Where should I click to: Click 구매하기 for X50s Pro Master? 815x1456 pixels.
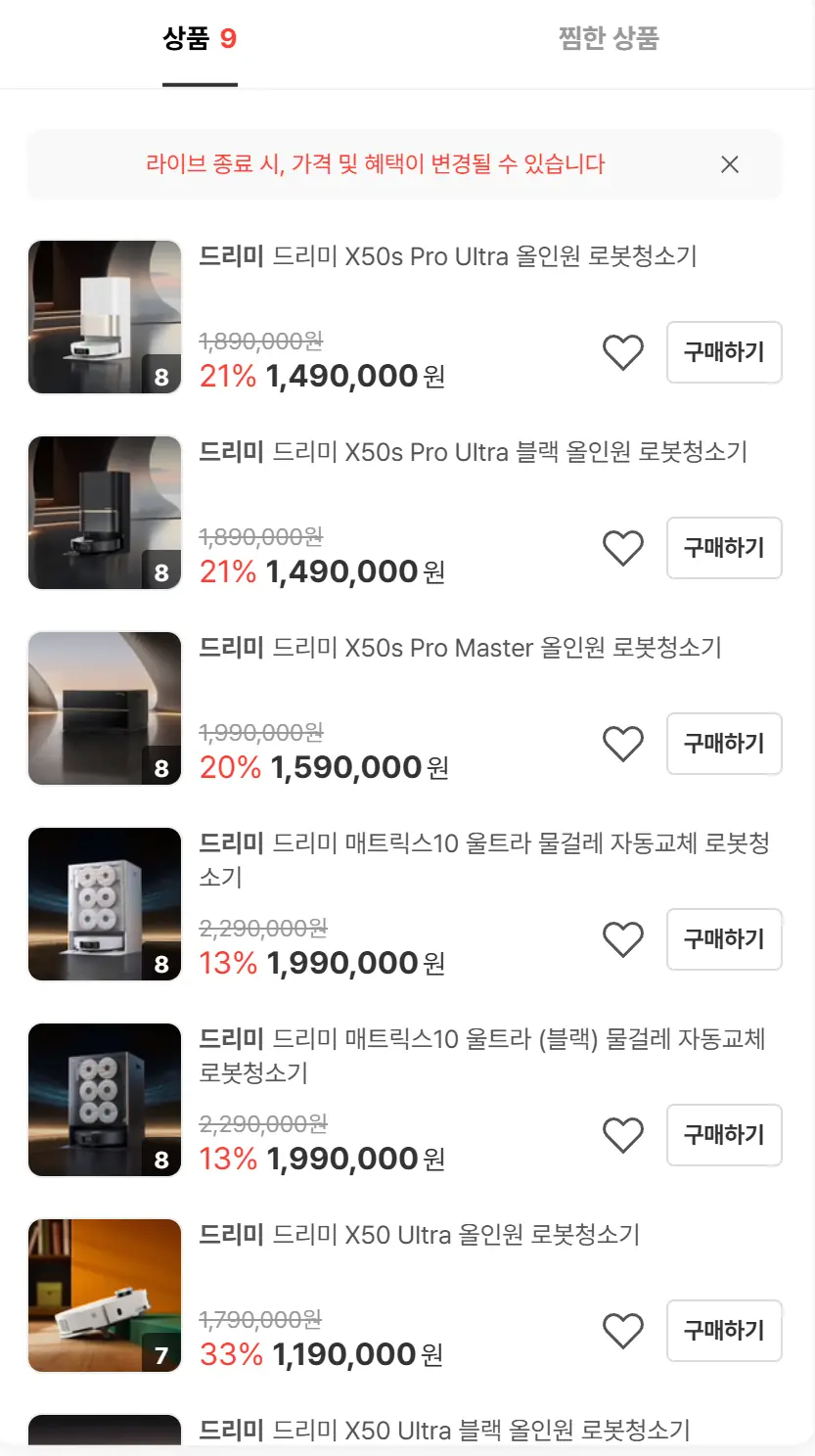coord(724,744)
